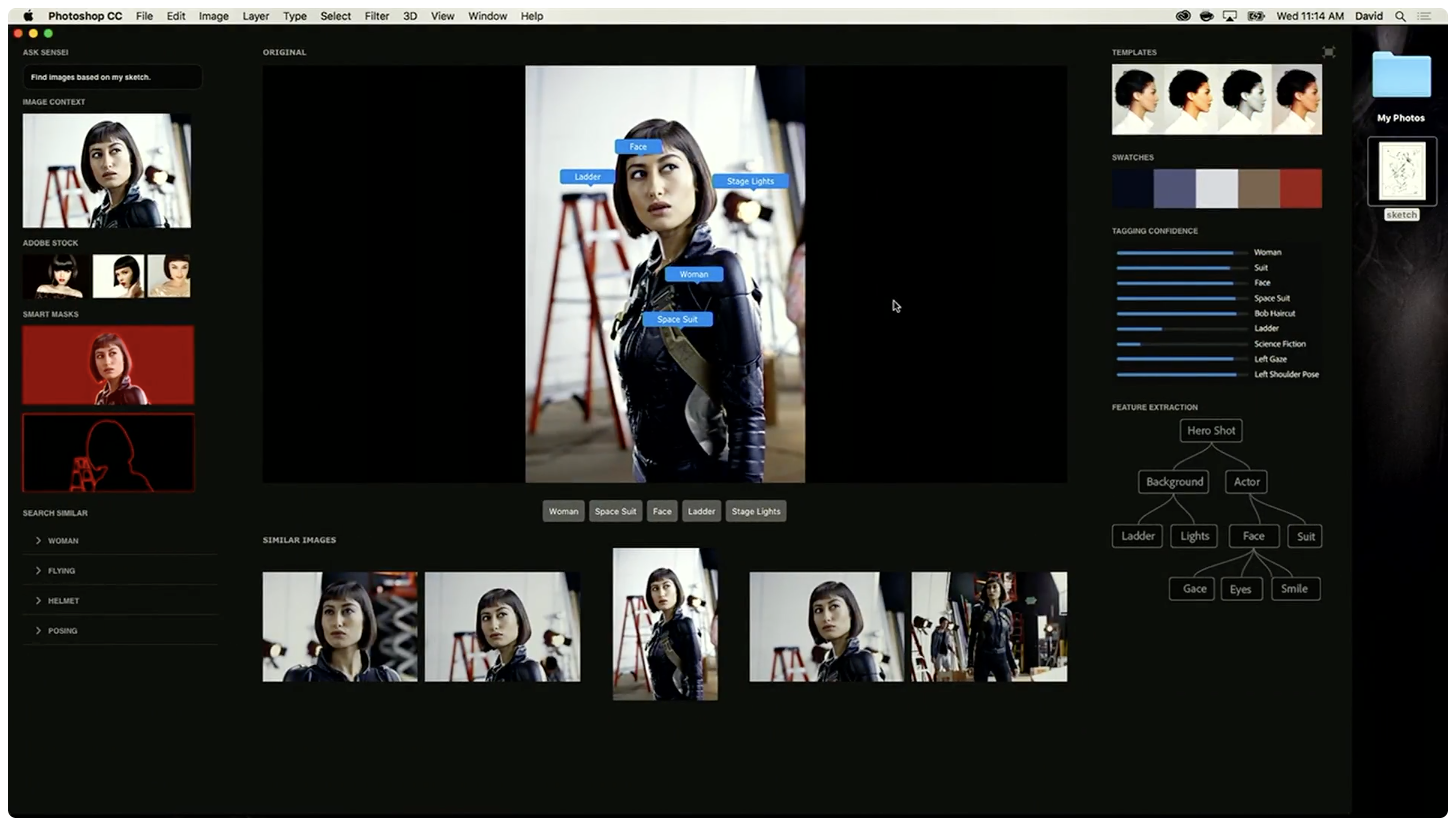Screen dimensions: 1456x826
Task: Open the Filter menu
Action: (377, 16)
